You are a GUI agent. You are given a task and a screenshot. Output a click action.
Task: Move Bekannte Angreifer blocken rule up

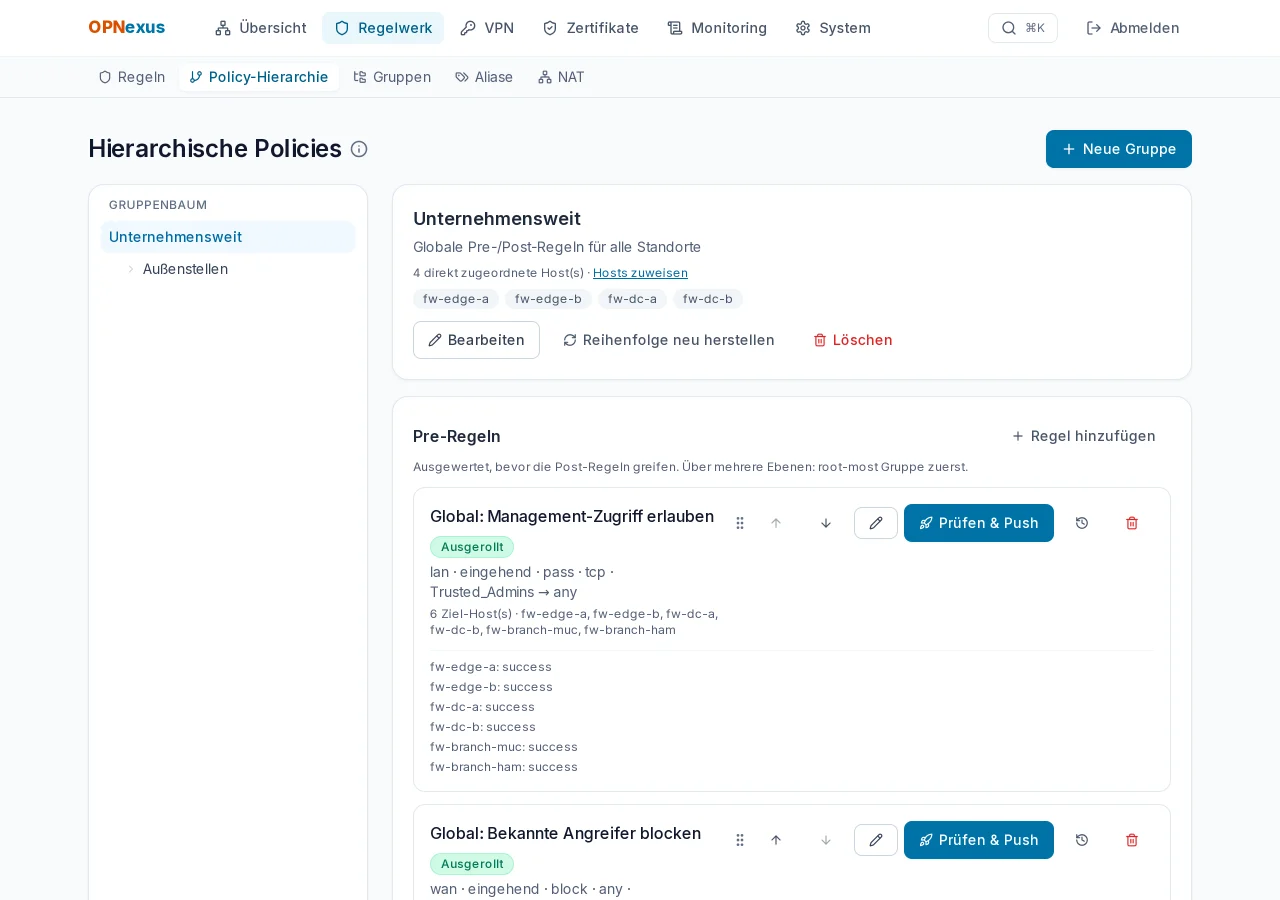tap(776, 840)
